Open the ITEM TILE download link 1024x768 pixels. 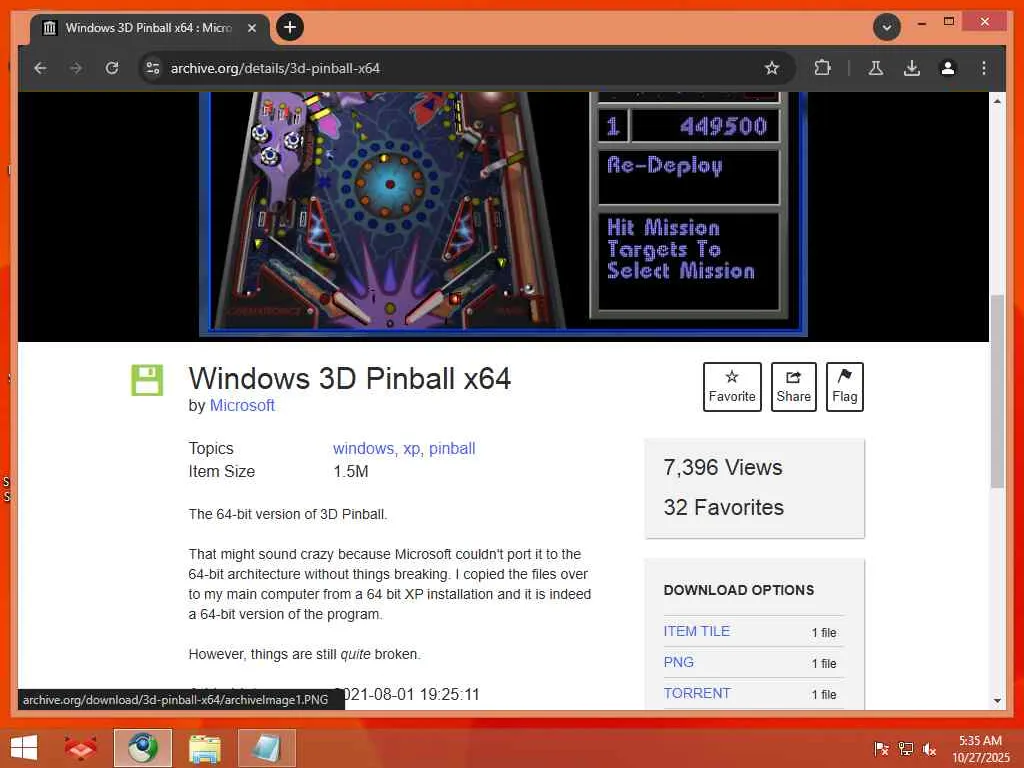pos(696,632)
